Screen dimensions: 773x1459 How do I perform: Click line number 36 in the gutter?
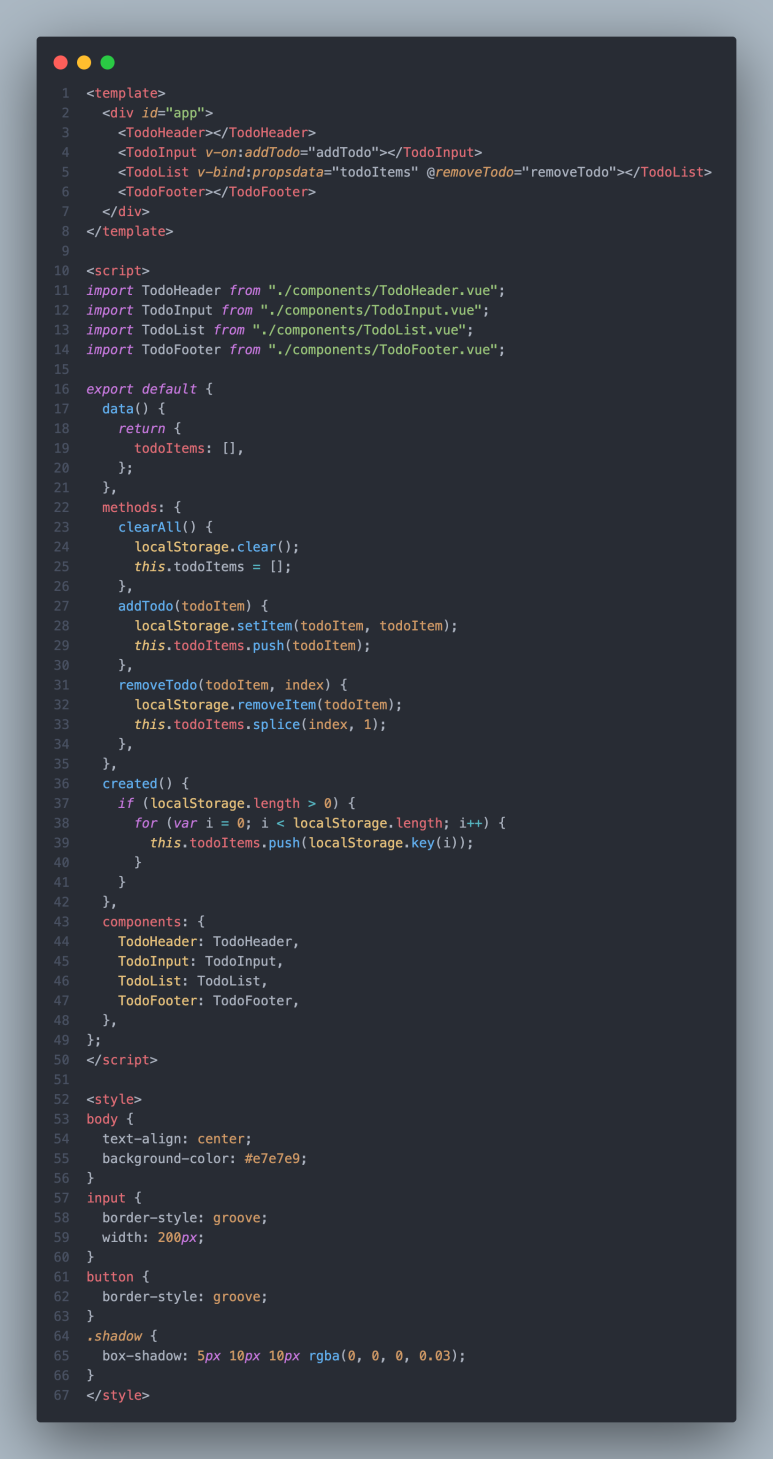[62, 785]
